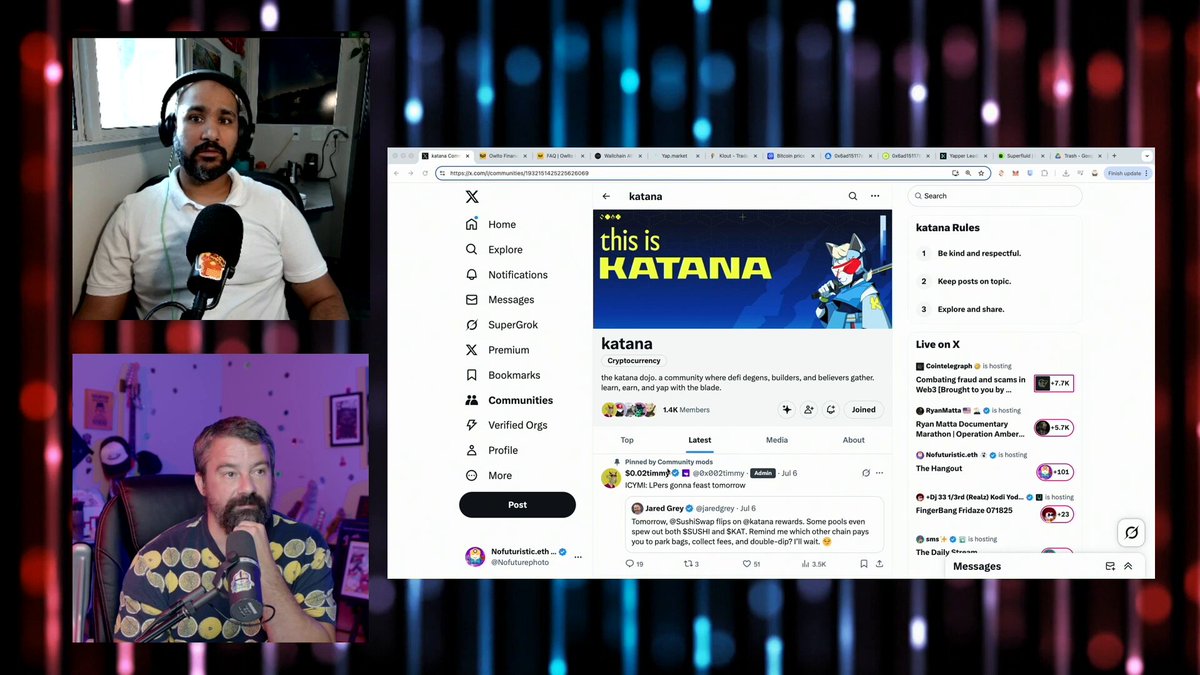
Task: Open Home from the X sidebar
Action: point(491,224)
